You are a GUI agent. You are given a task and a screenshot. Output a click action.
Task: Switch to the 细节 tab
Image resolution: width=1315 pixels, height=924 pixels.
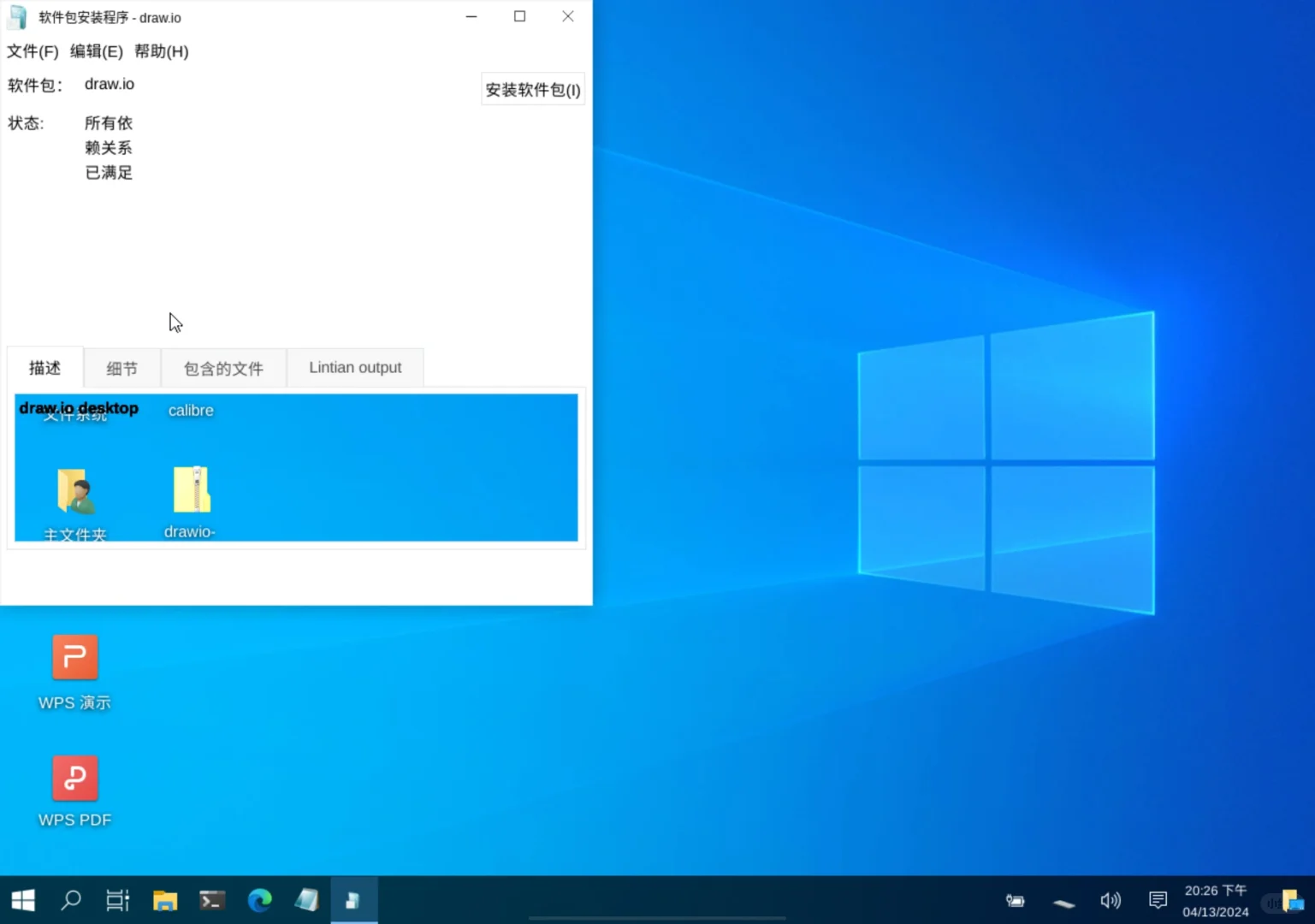(x=121, y=368)
